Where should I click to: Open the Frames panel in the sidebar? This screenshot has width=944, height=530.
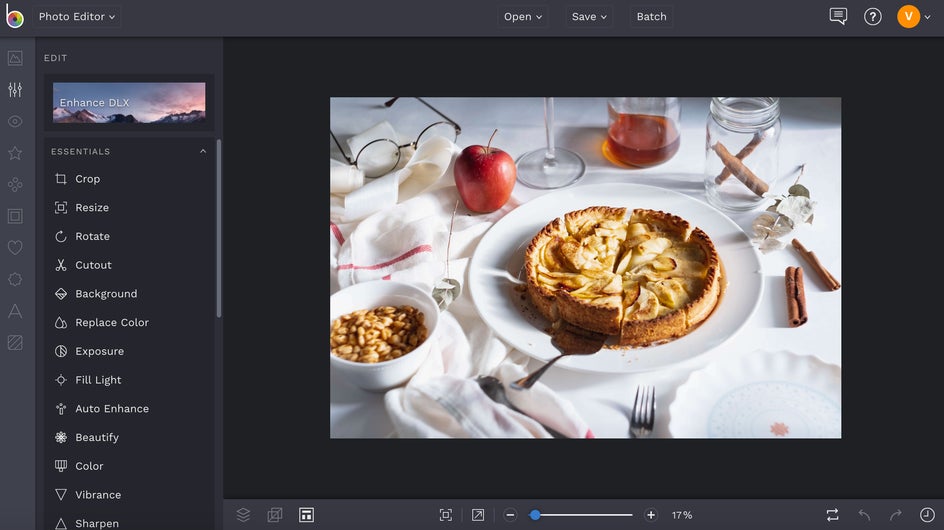click(x=15, y=216)
